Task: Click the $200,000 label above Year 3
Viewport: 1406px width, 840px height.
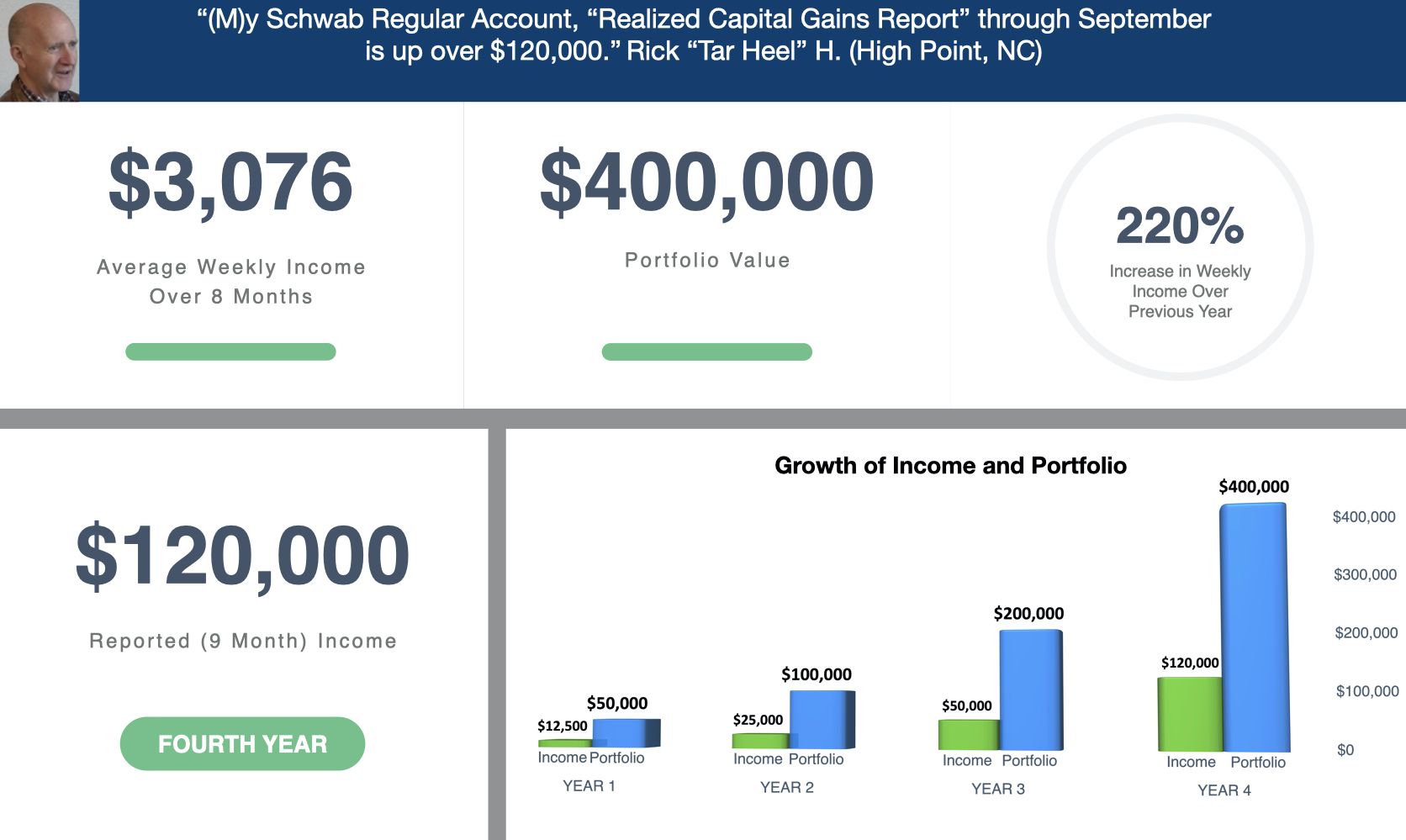Action: click(1028, 614)
